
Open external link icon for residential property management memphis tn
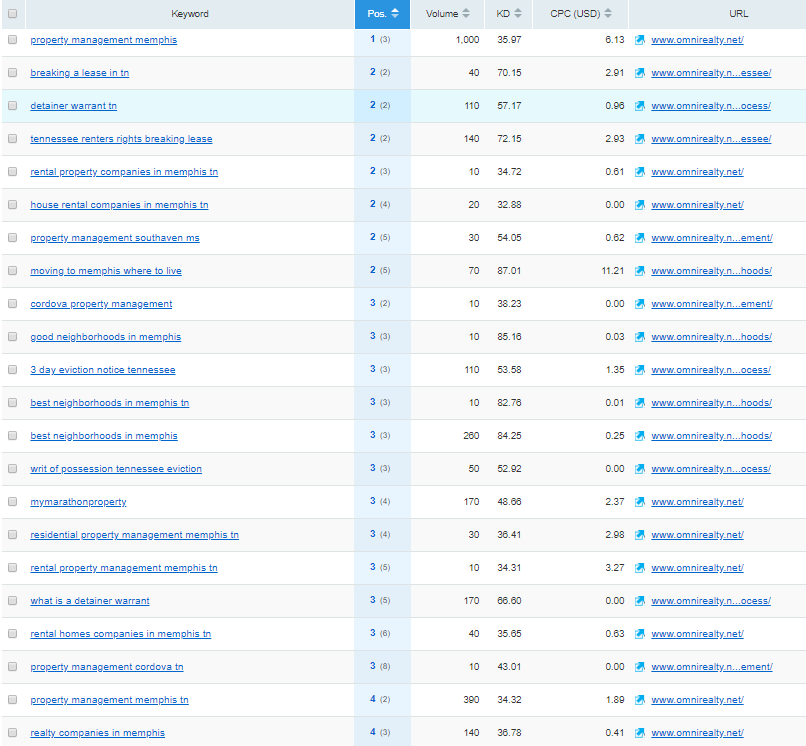coord(639,535)
